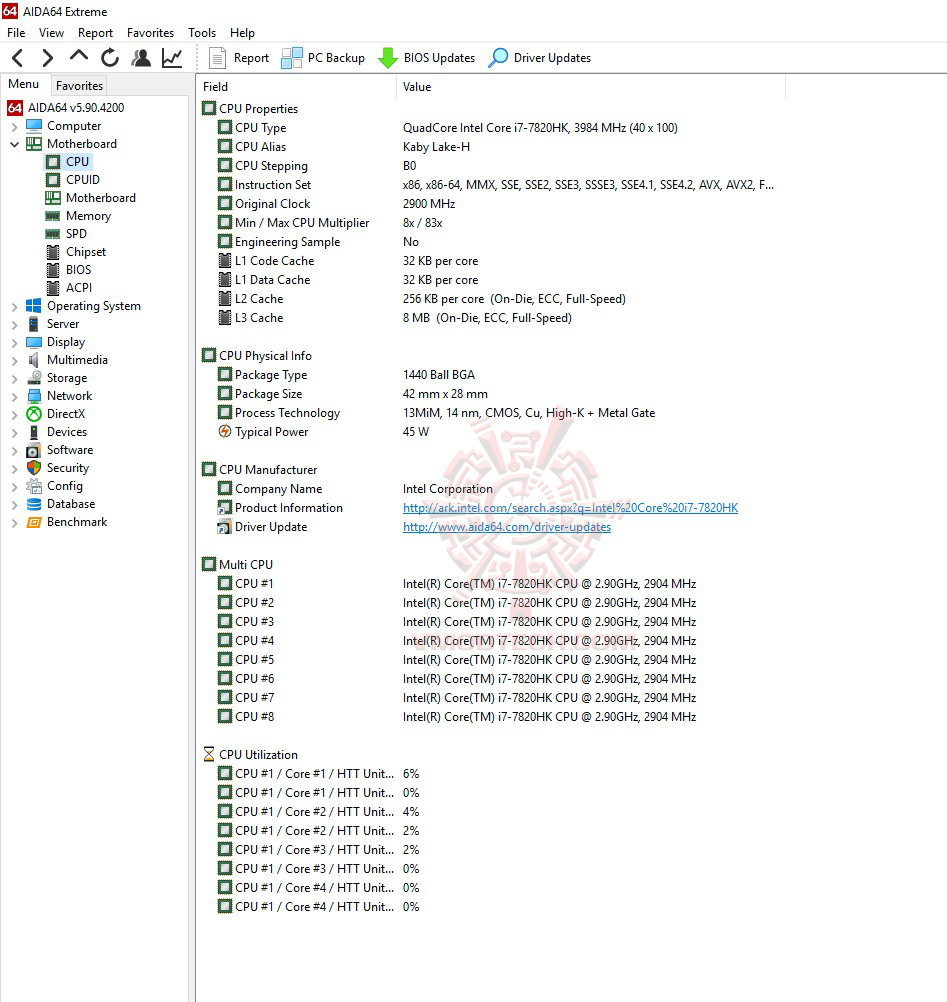Collapse the Motherboard tree node
The image size is (947, 1002).
pyautogui.click(x=15, y=144)
